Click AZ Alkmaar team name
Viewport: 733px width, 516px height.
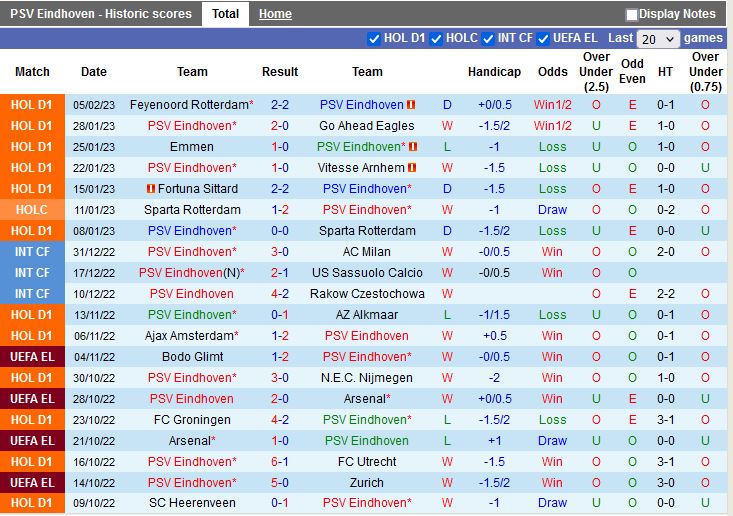[367, 315]
